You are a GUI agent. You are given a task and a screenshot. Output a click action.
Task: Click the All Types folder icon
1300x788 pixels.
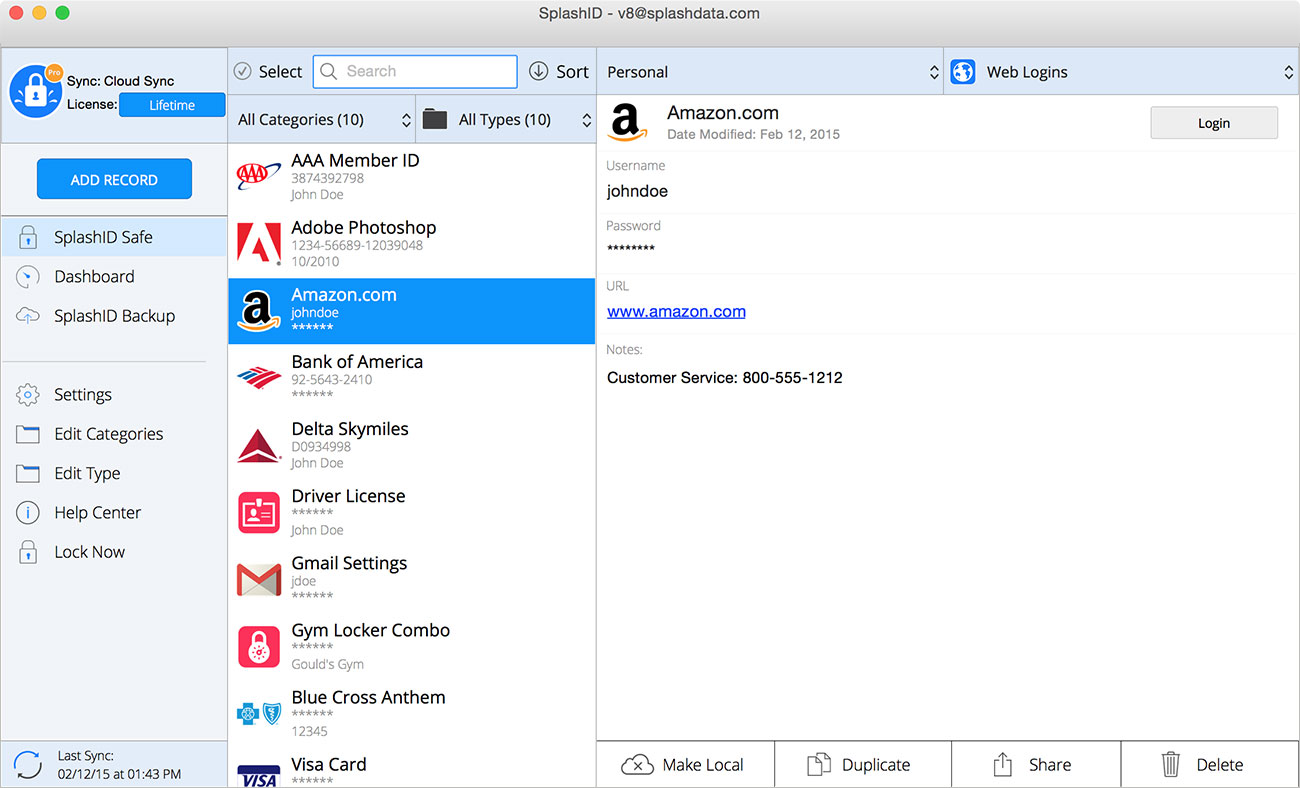coord(435,120)
